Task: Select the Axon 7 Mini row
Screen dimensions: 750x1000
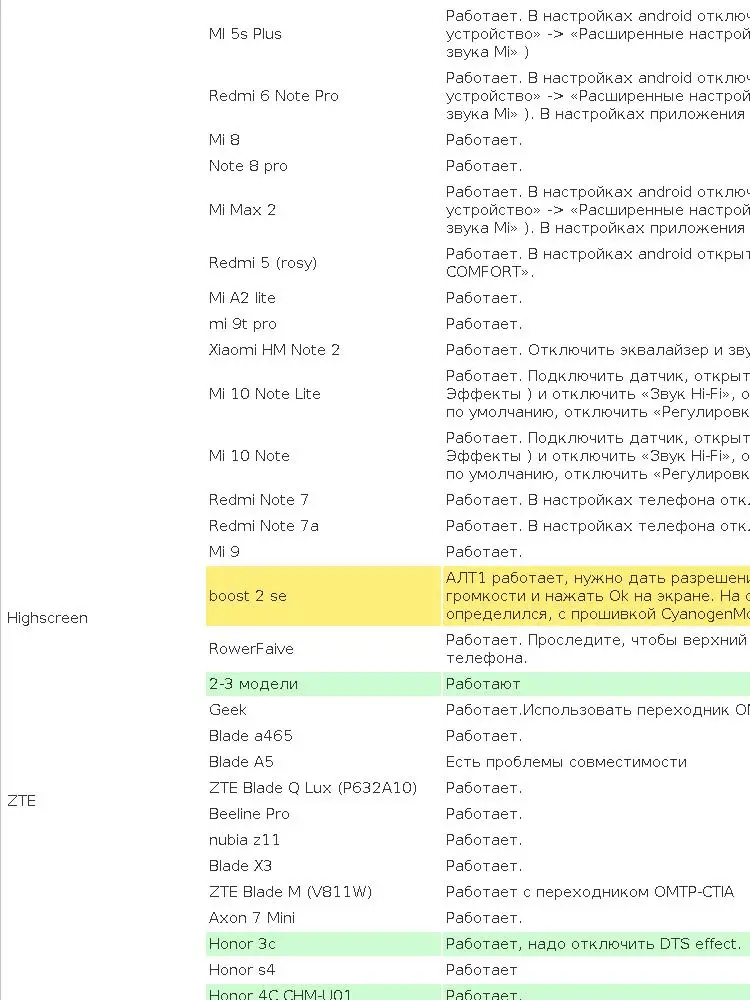Action: tap(252, 919)
